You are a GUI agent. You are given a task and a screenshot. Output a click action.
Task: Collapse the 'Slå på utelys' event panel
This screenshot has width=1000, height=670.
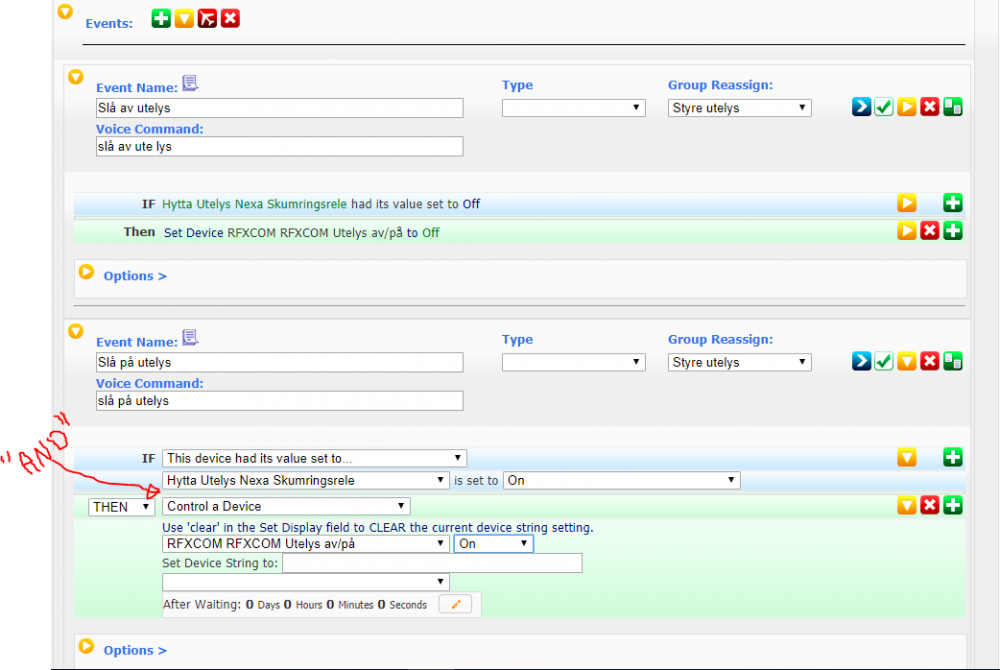pos(75,331)
